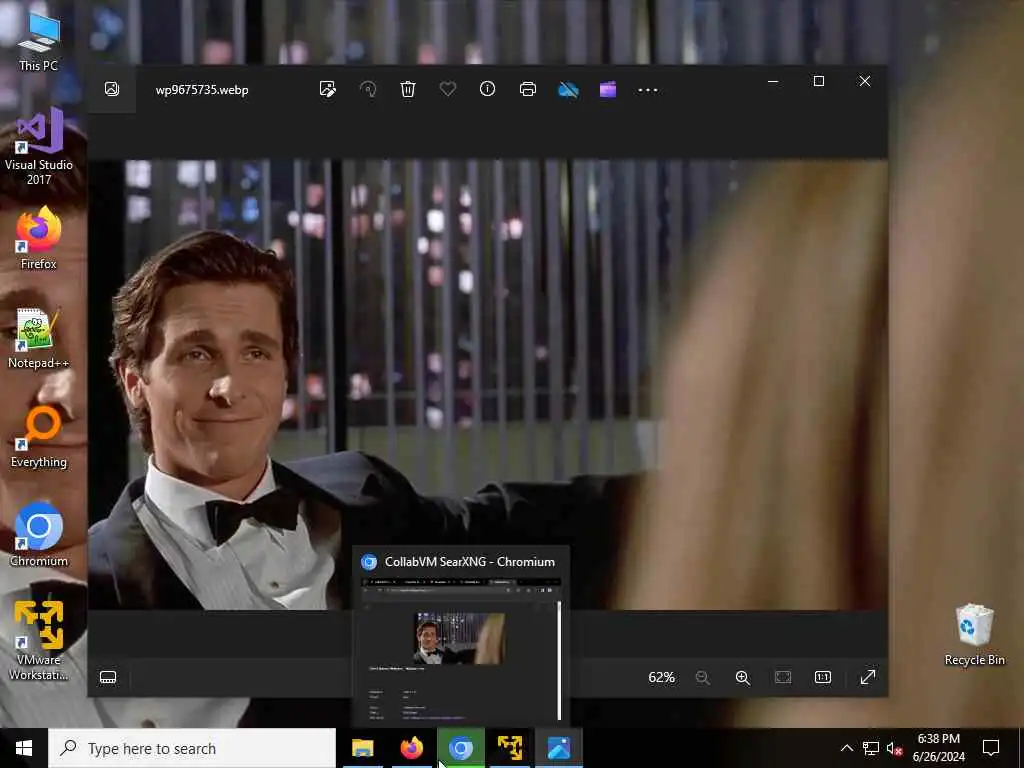1024x768 pixels.
Task: Click the Photos app taskbar icon
Action: coord(559,748)
